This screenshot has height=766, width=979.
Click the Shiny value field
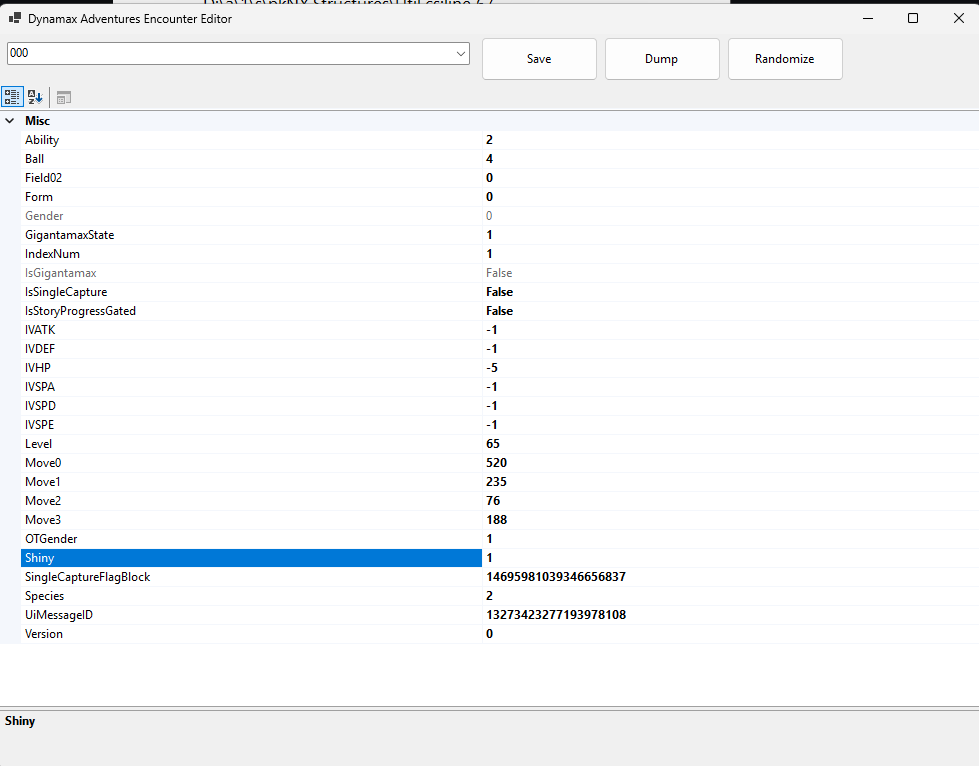[x=700, y=557]
